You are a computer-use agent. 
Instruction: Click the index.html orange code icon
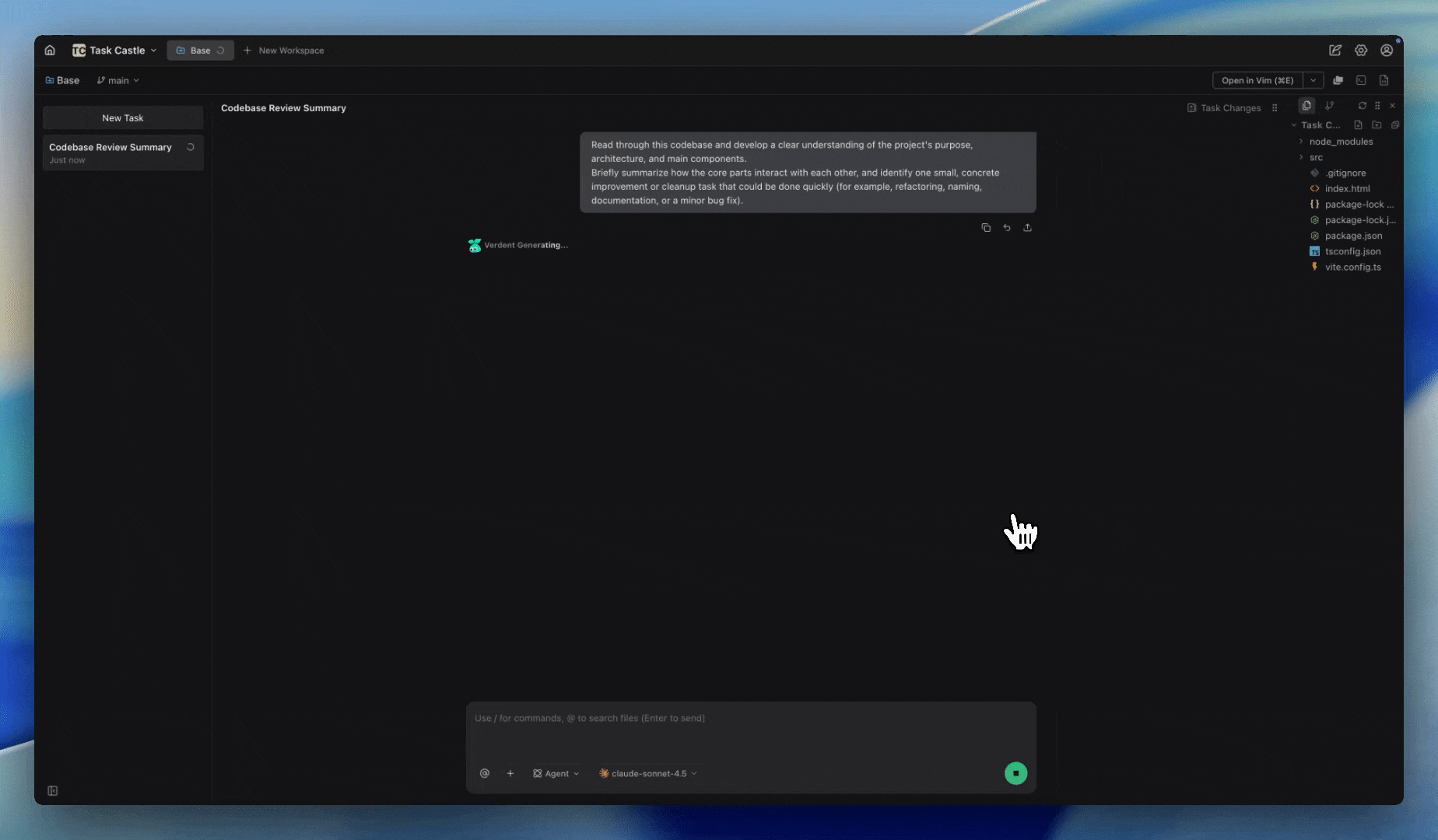[1314, 188]
